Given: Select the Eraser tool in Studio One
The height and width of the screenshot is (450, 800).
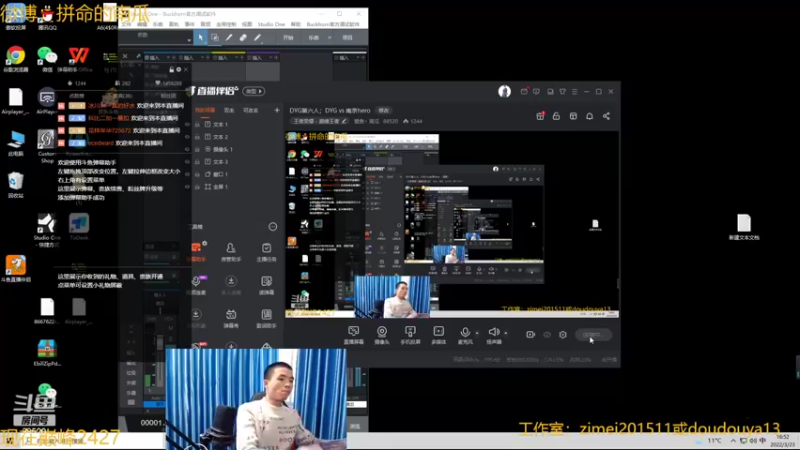Looking at the screenshot, I should point(243,37).
